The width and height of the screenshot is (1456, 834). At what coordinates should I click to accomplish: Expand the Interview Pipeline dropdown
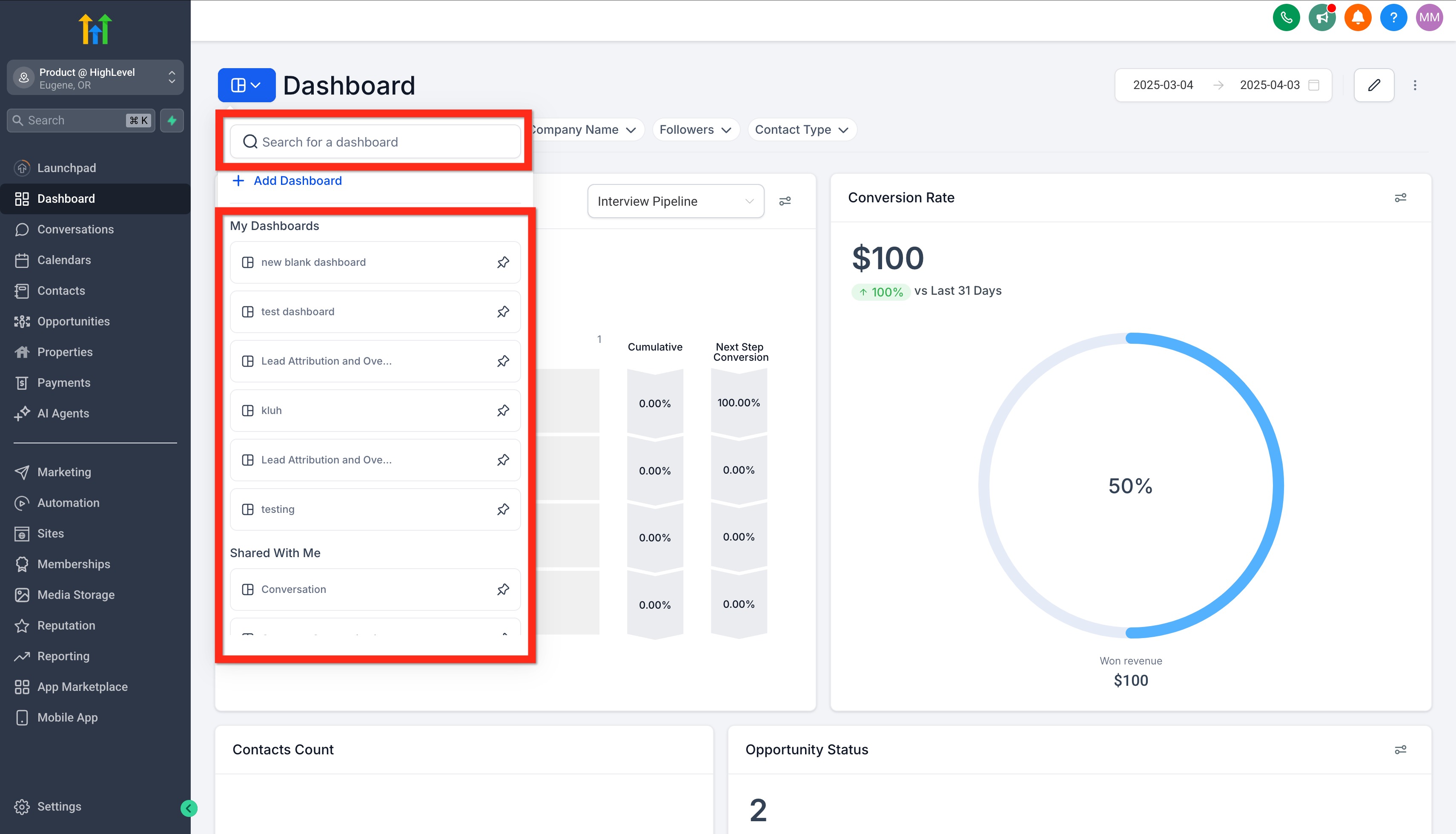click(675, 201)
